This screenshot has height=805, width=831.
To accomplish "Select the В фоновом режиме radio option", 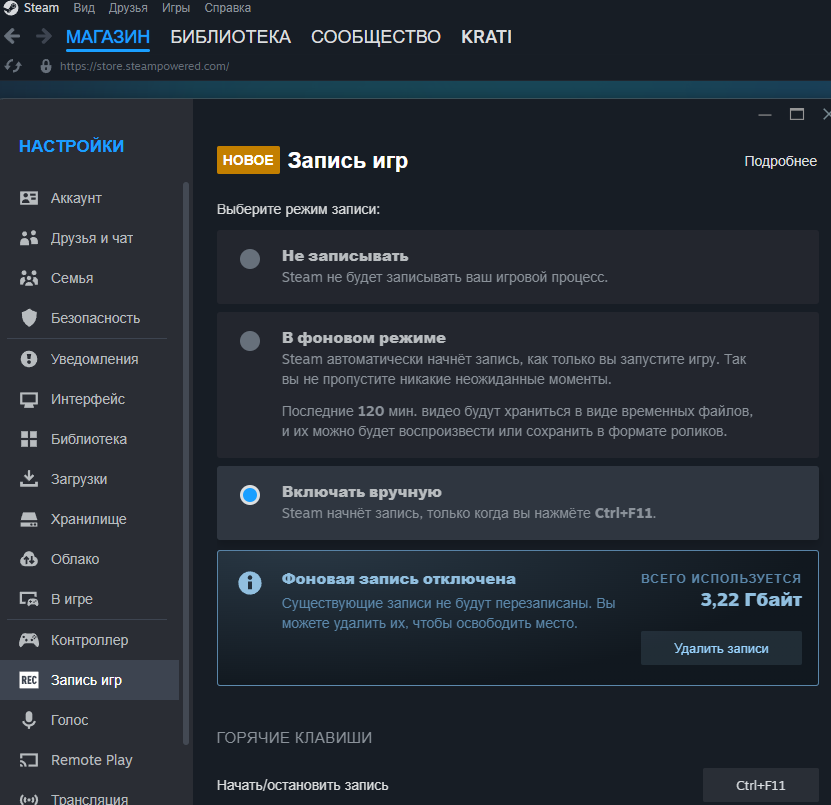I will [250, 341].
